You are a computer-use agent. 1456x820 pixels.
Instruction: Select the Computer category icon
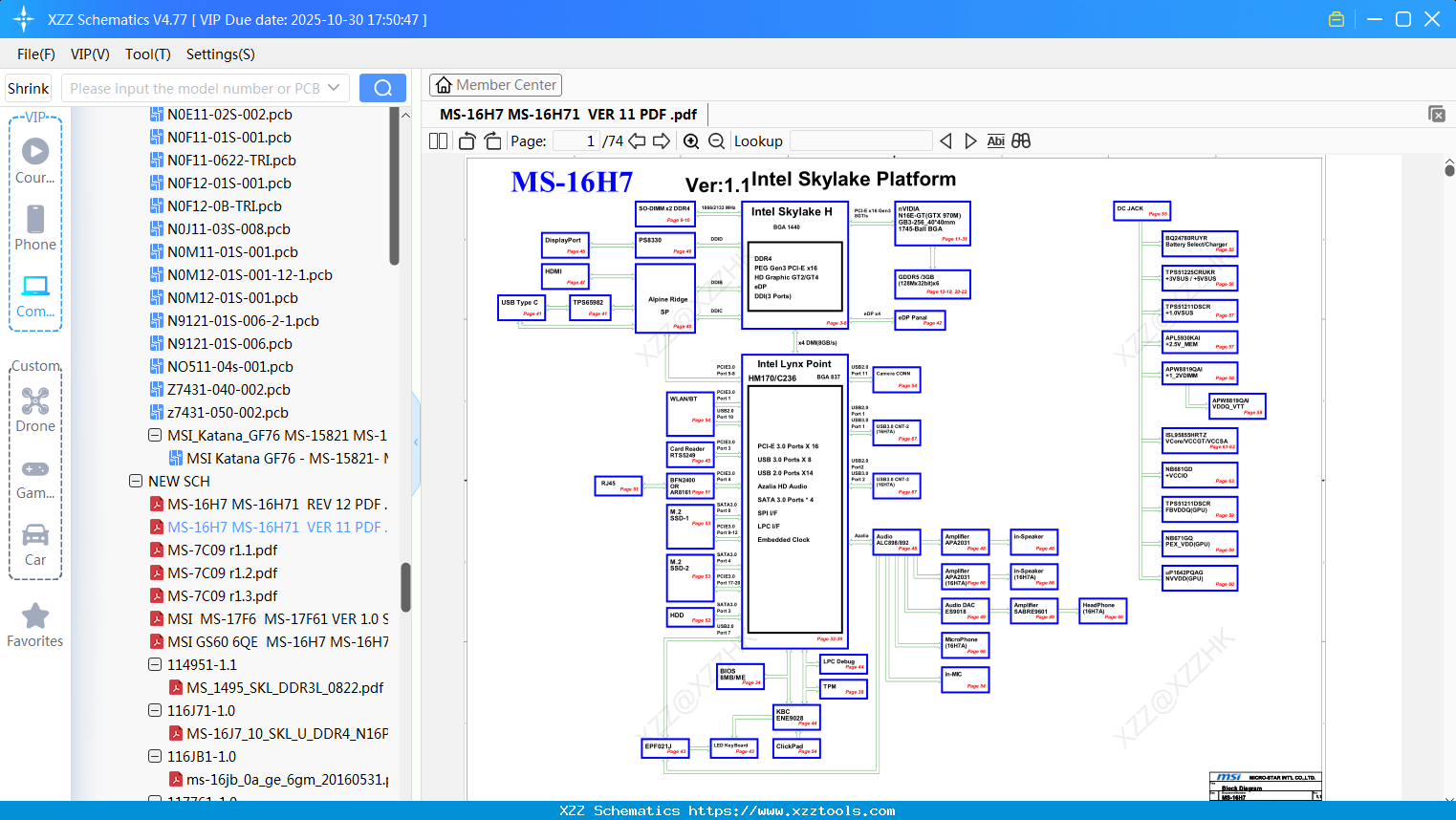point(35,295)
